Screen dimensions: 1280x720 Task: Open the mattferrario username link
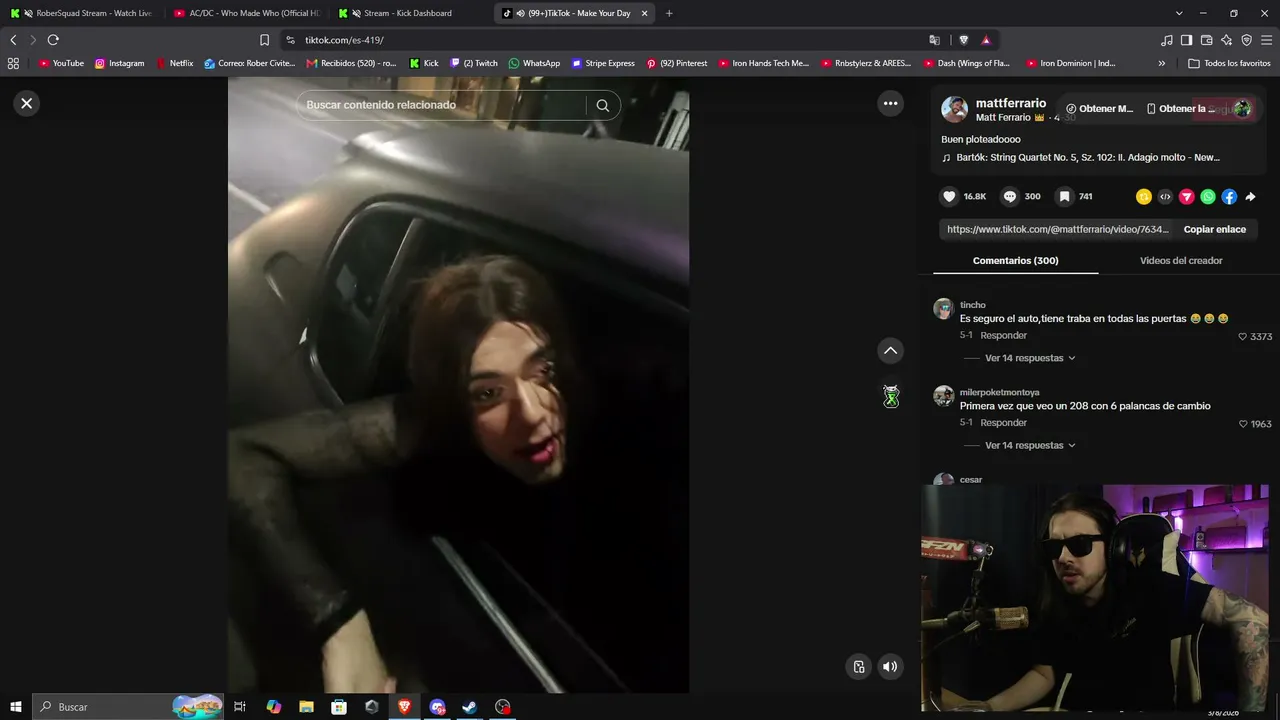click(x=1011, y=103)
